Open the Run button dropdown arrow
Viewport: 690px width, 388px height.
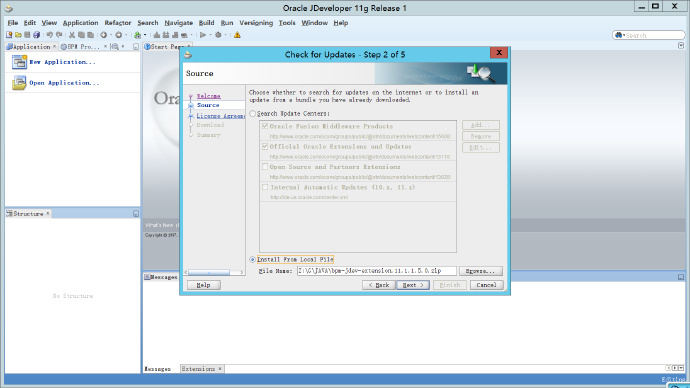pos(210,35)
